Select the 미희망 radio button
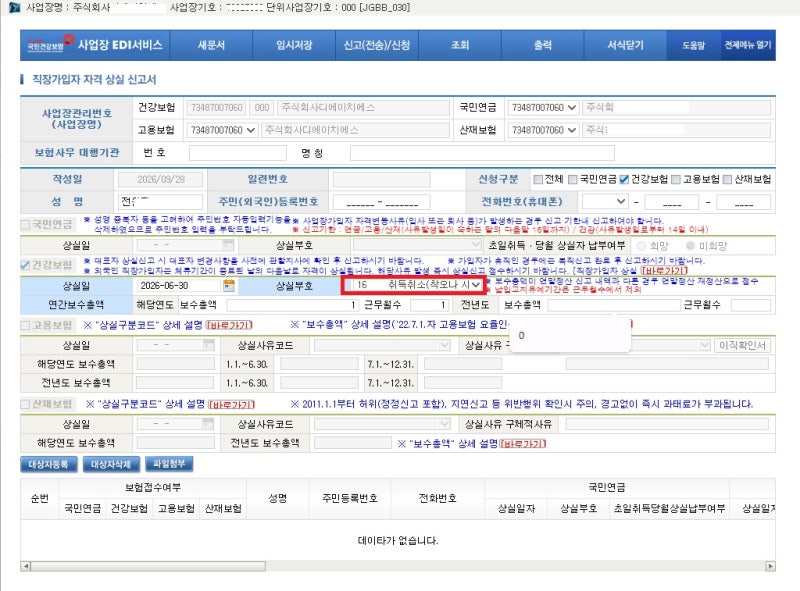This screenshot has width=800, height=591. (x=690, y=245)
